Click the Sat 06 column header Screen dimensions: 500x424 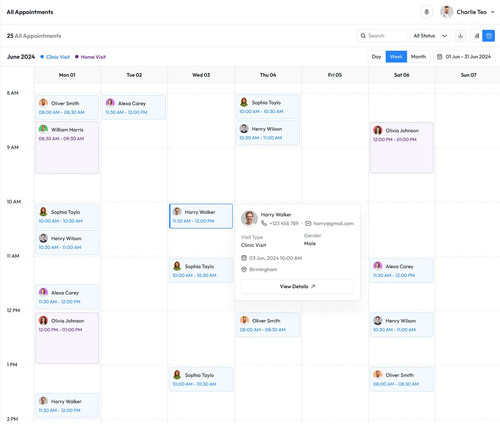coord(402,75)
